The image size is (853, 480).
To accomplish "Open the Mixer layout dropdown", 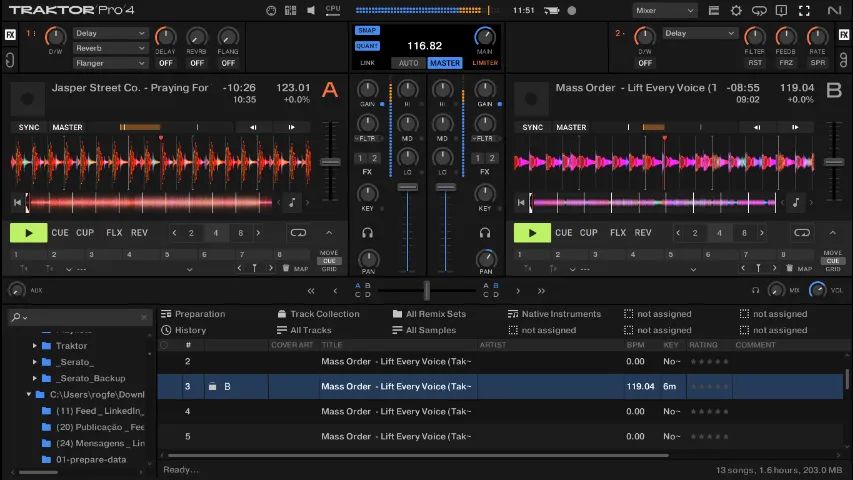I will point(665,10).
